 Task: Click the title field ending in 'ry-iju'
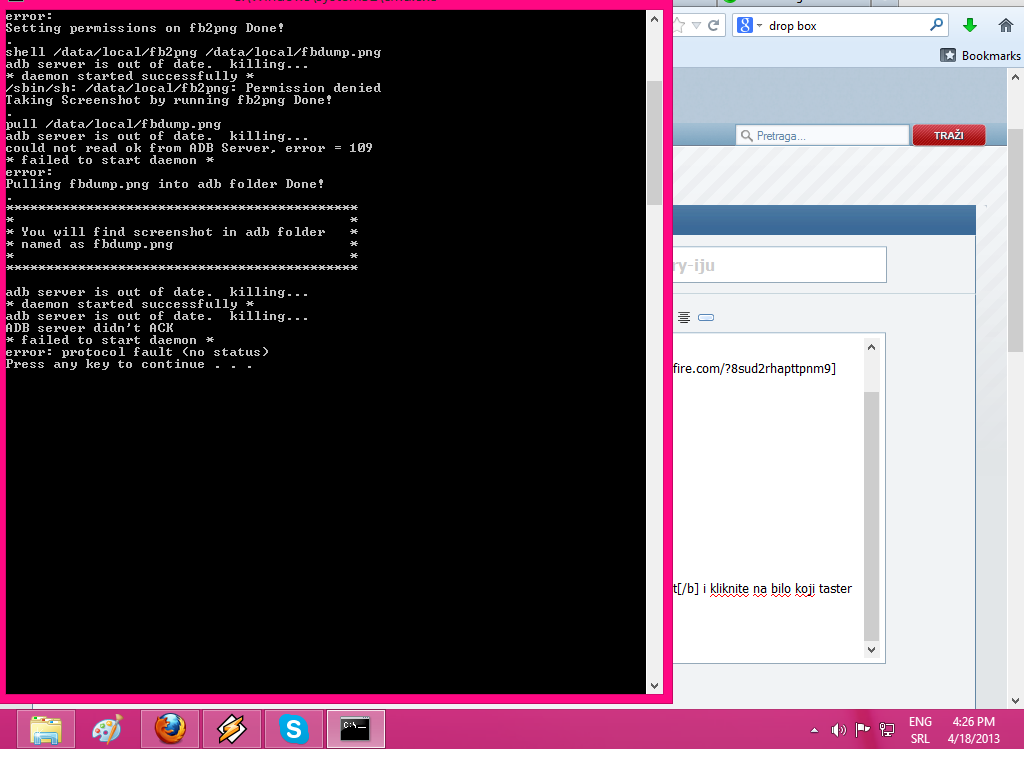(x=779, y=265)
